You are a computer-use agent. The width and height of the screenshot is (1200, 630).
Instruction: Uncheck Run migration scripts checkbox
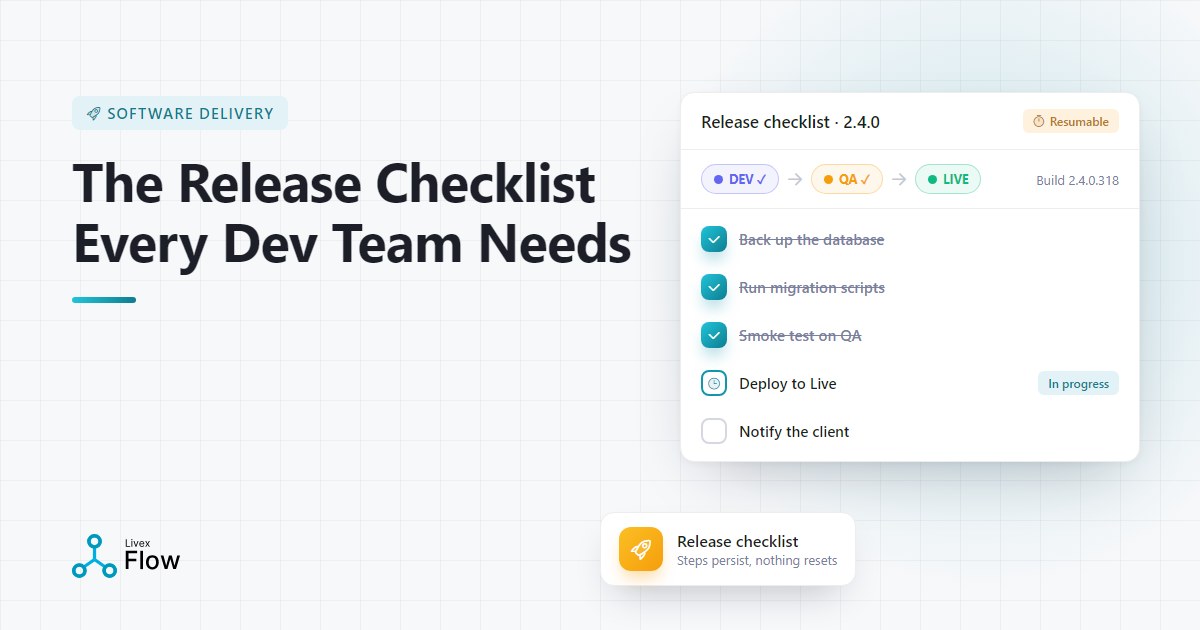[714, 287]
